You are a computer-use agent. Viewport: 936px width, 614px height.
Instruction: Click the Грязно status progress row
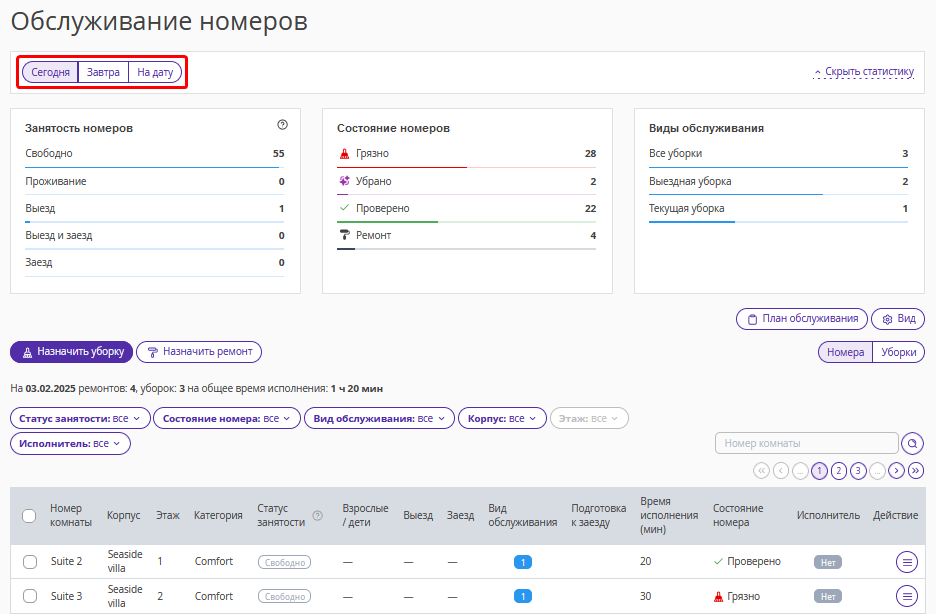[x=466, y=154]
